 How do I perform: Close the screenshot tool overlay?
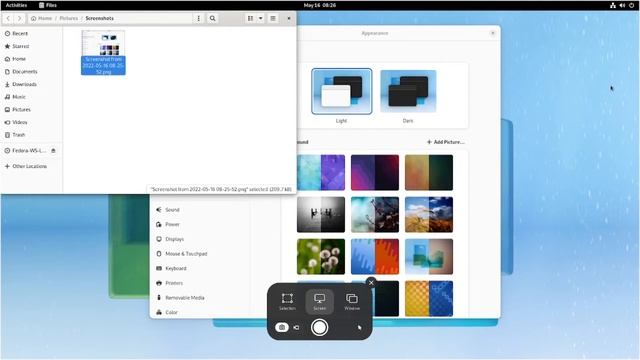coord(371,282)
